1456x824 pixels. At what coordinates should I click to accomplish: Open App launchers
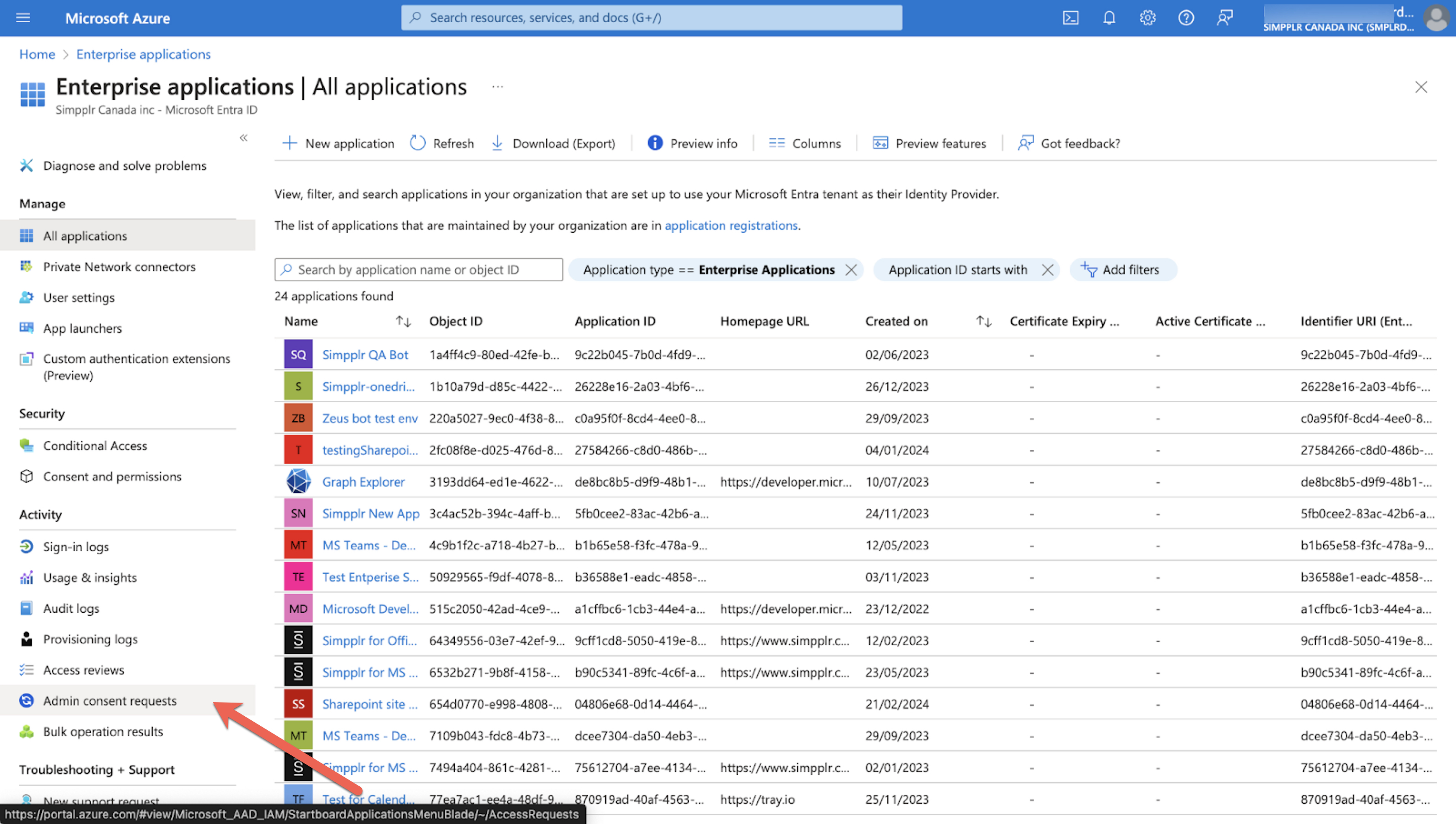tap(82, 328)
